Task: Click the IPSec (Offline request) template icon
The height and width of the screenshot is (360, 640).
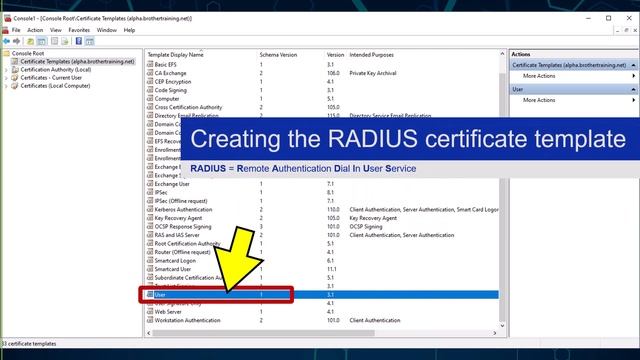Action: [x=150, y=201]
